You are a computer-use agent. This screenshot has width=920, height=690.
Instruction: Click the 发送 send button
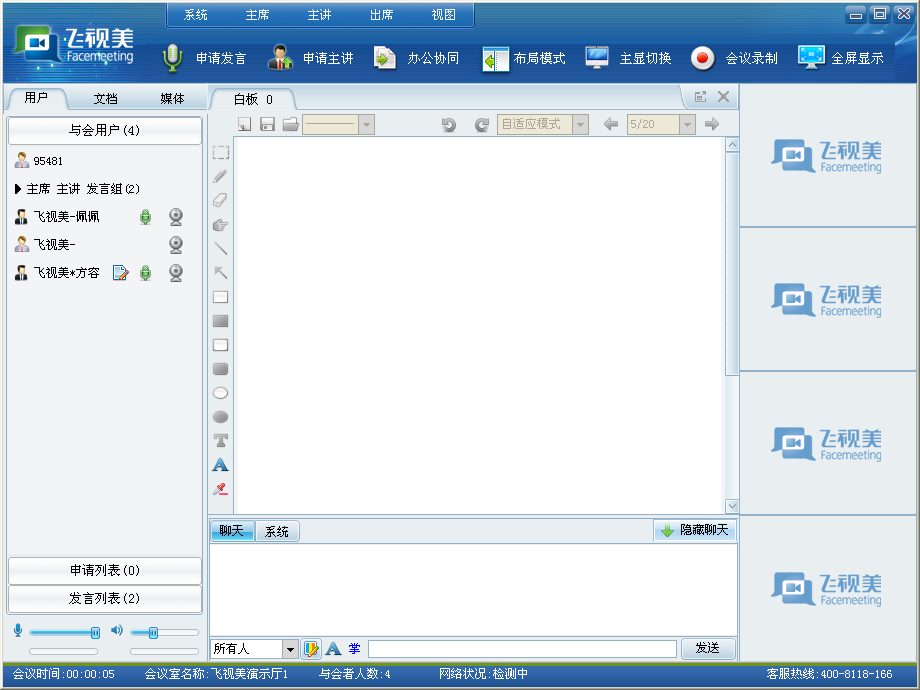point(708,648)
